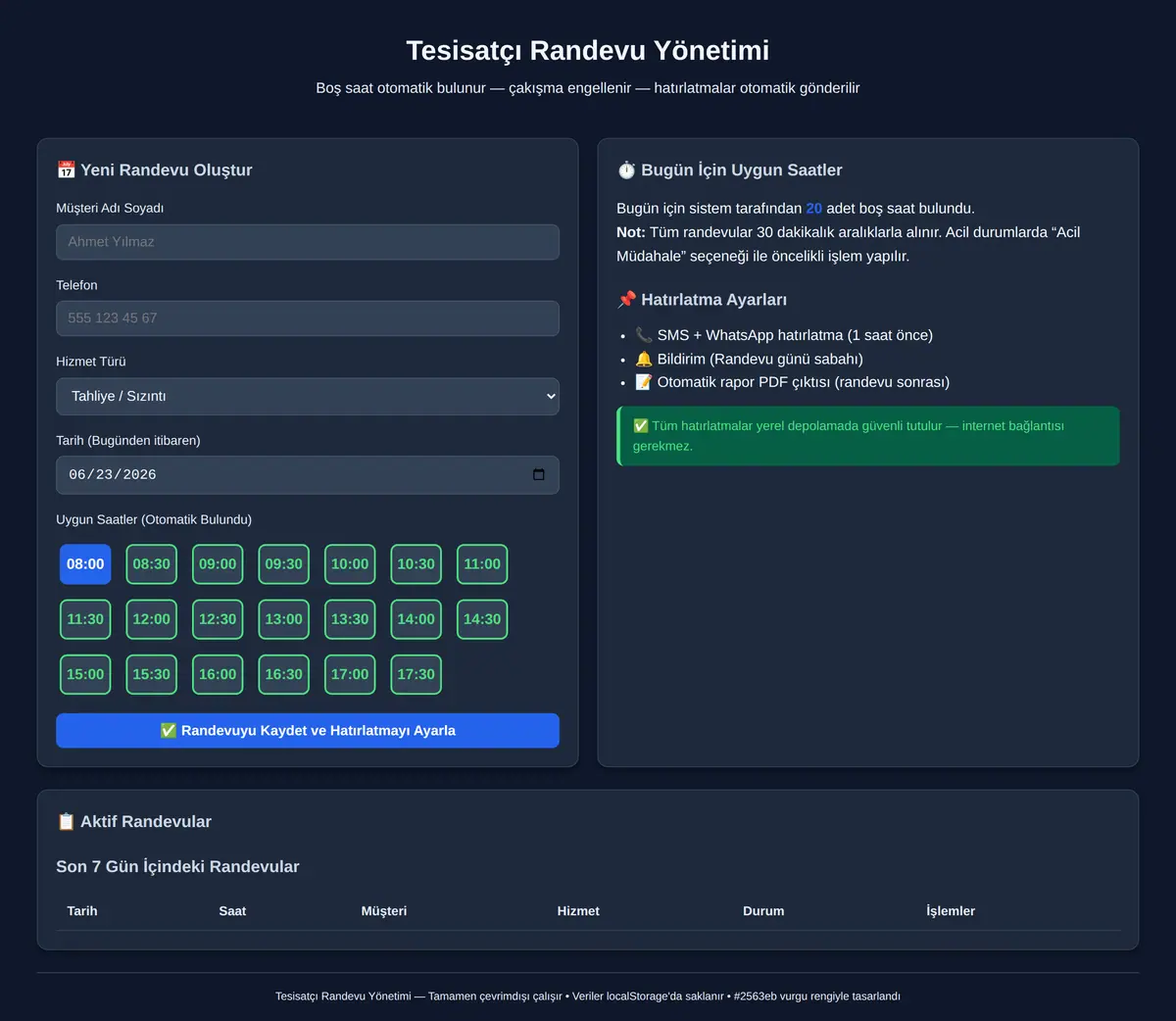
Task: Click the Durum column header
Action: (x=763, y=911)
